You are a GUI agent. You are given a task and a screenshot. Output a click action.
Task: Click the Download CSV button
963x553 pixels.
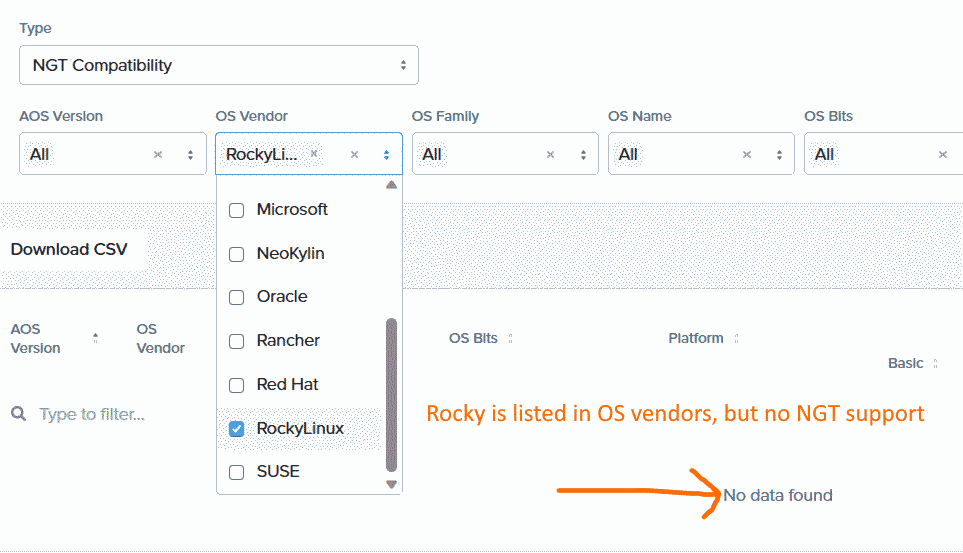click(x=69, y=249)
